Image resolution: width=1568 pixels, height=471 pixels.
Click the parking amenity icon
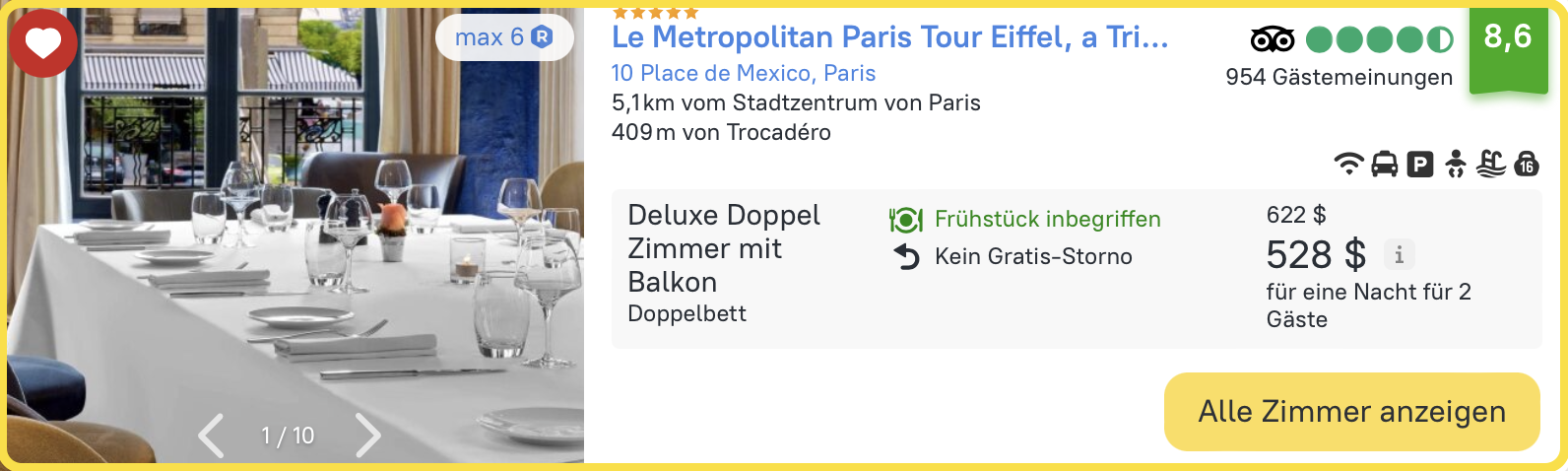1419,165
